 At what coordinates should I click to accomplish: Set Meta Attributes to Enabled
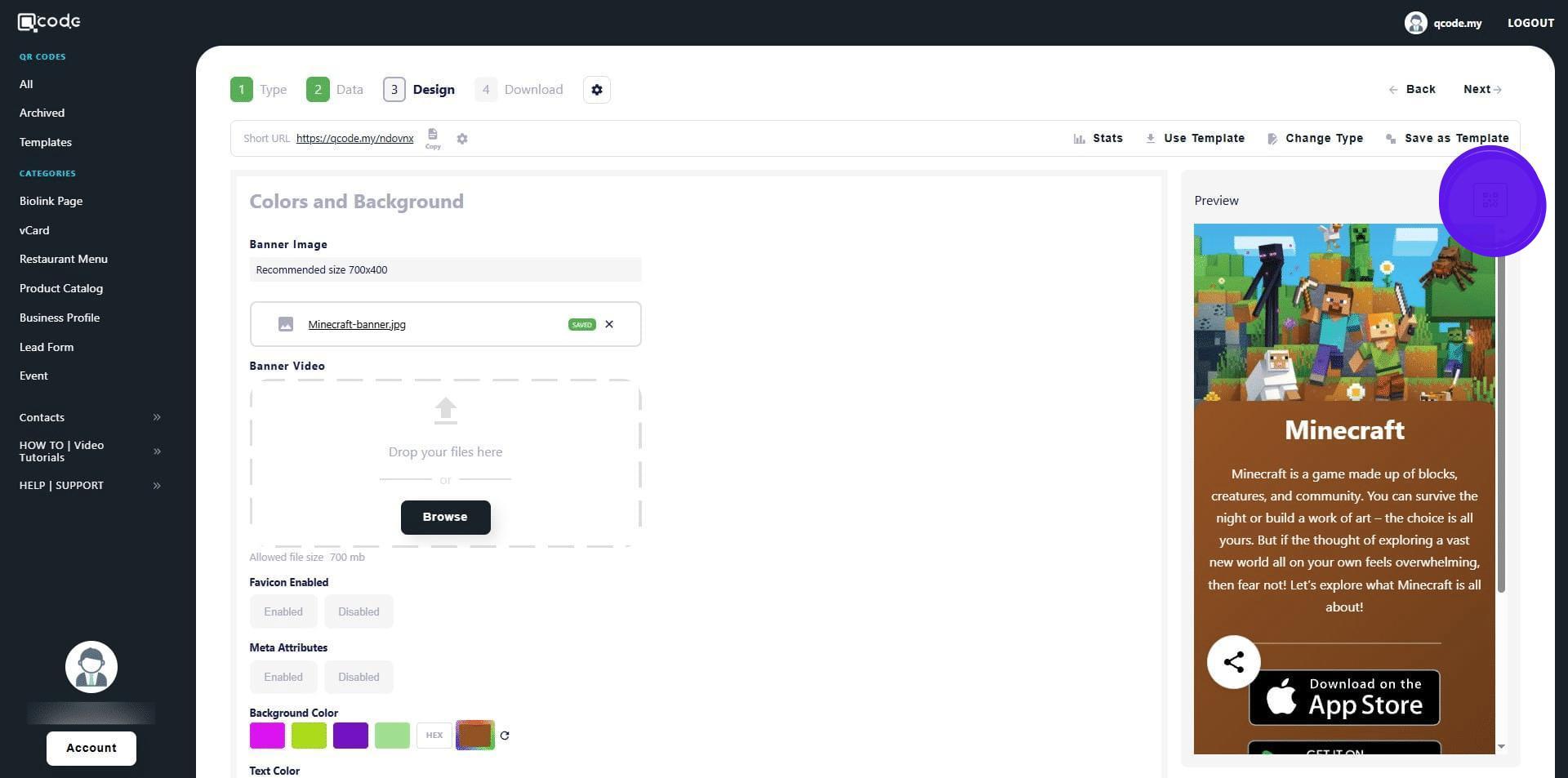[283, 677]
